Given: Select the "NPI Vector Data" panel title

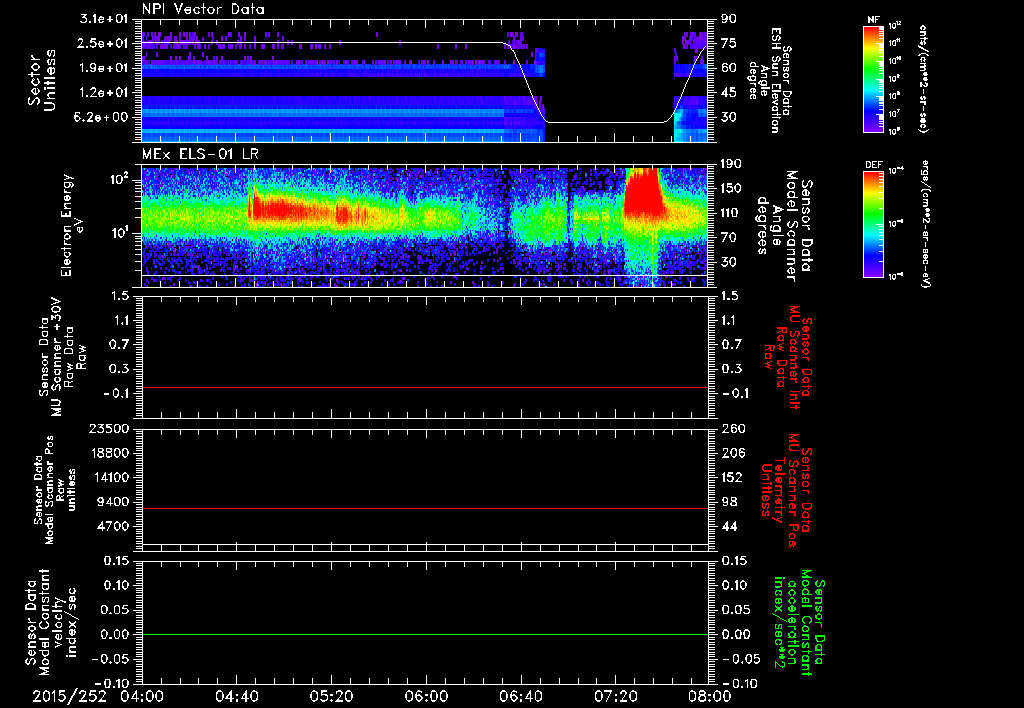Looking at the screenshot, I should coord(203,9).
